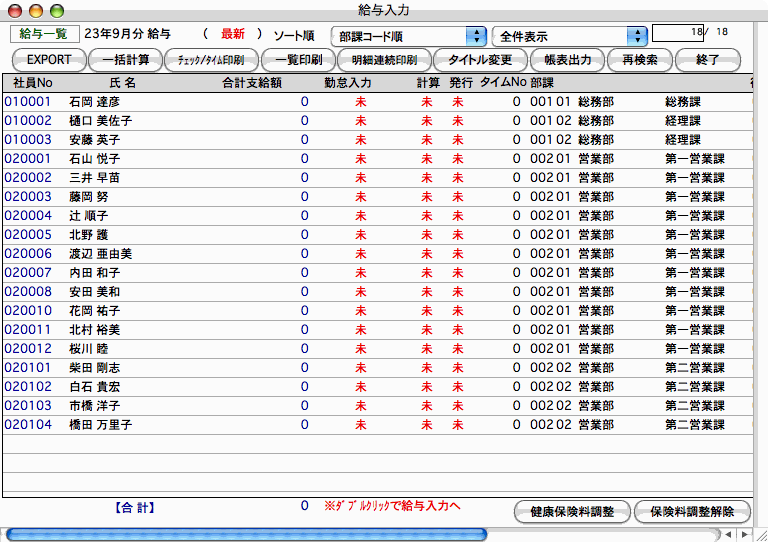
Task: Click 帳表出力 report output button
Action: (561, 60)
